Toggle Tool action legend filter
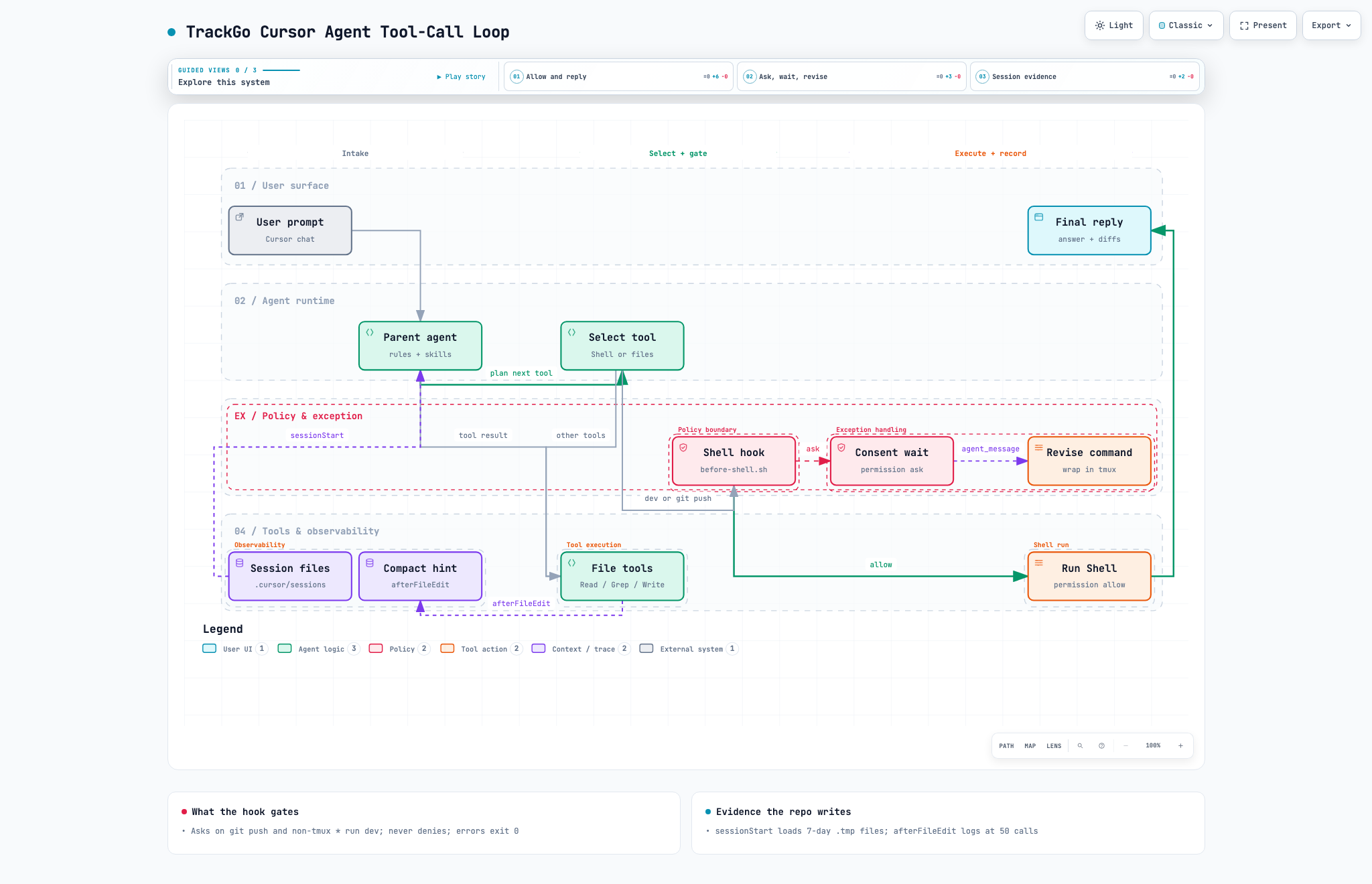Image resolution: width=1372 pixels, height=884 pixels. pos(481,648)
